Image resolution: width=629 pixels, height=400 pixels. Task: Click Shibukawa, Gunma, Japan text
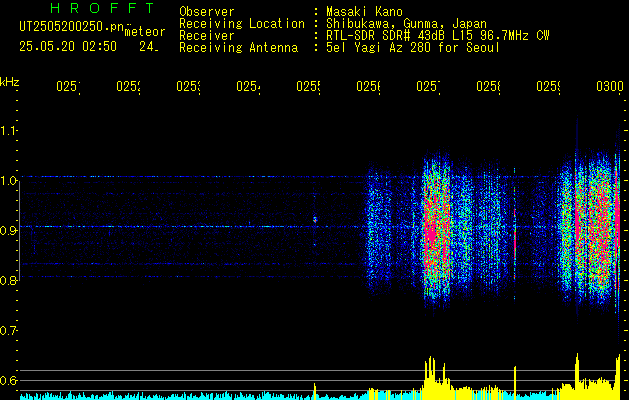click(x=406, y=24)
